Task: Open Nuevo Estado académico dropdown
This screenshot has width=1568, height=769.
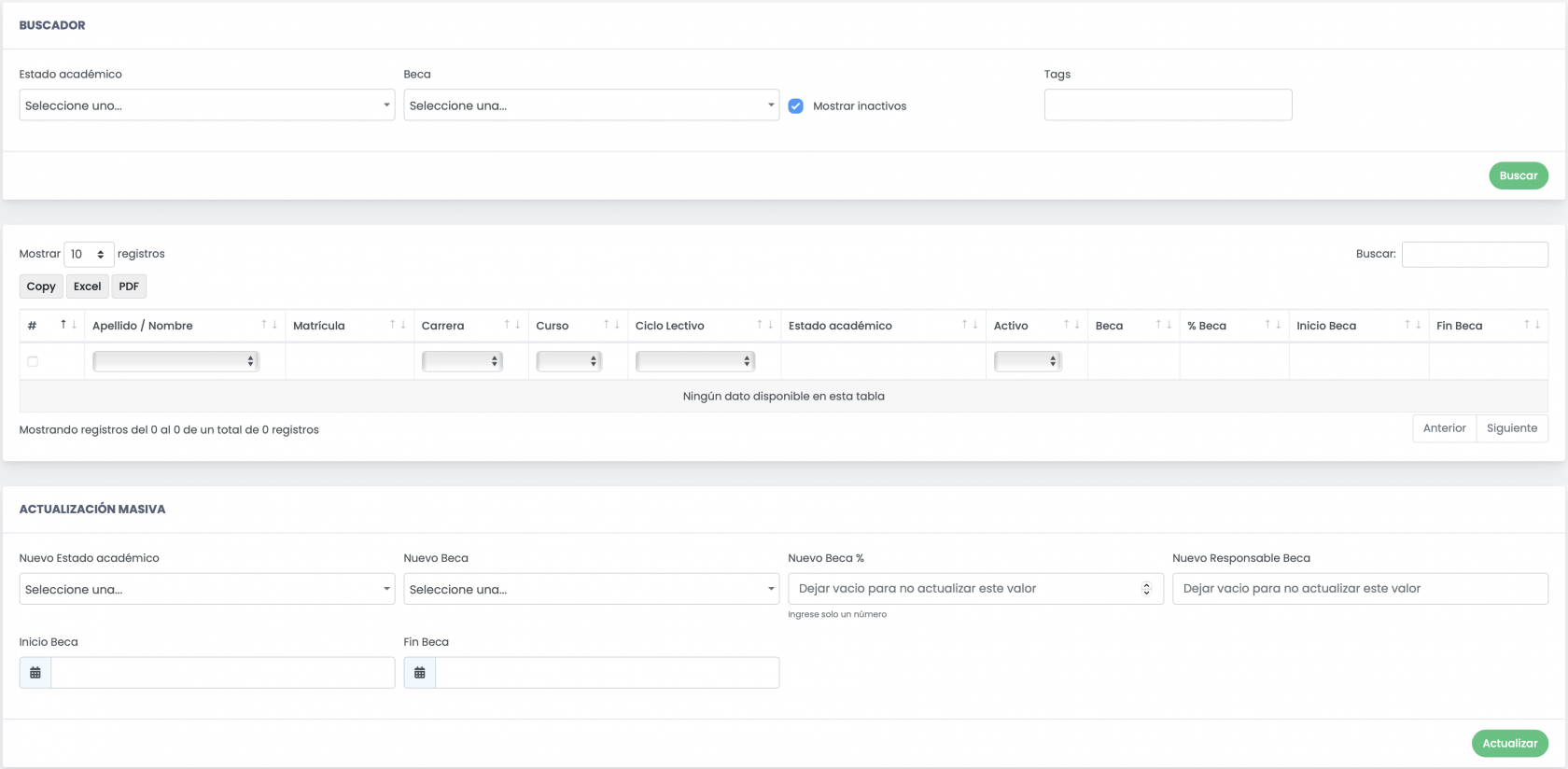Action: tap(207, 589)
